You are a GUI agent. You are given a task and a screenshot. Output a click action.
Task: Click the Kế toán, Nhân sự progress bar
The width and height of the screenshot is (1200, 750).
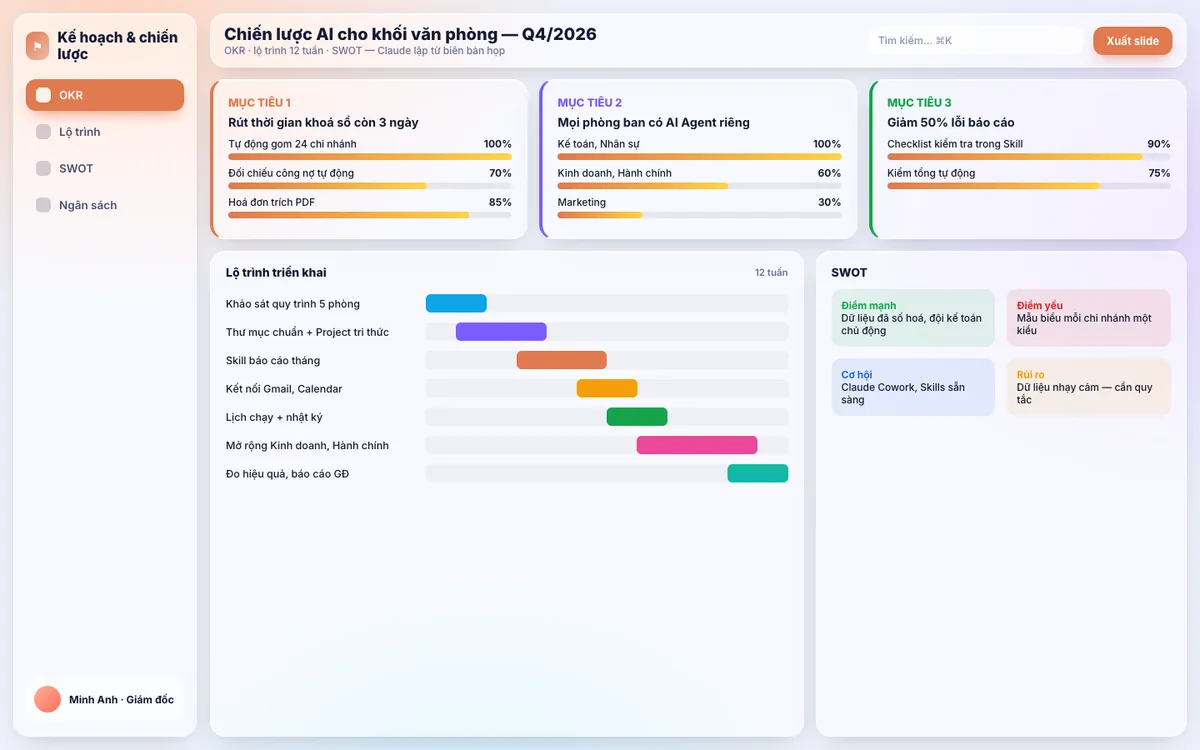click(699, 156)
